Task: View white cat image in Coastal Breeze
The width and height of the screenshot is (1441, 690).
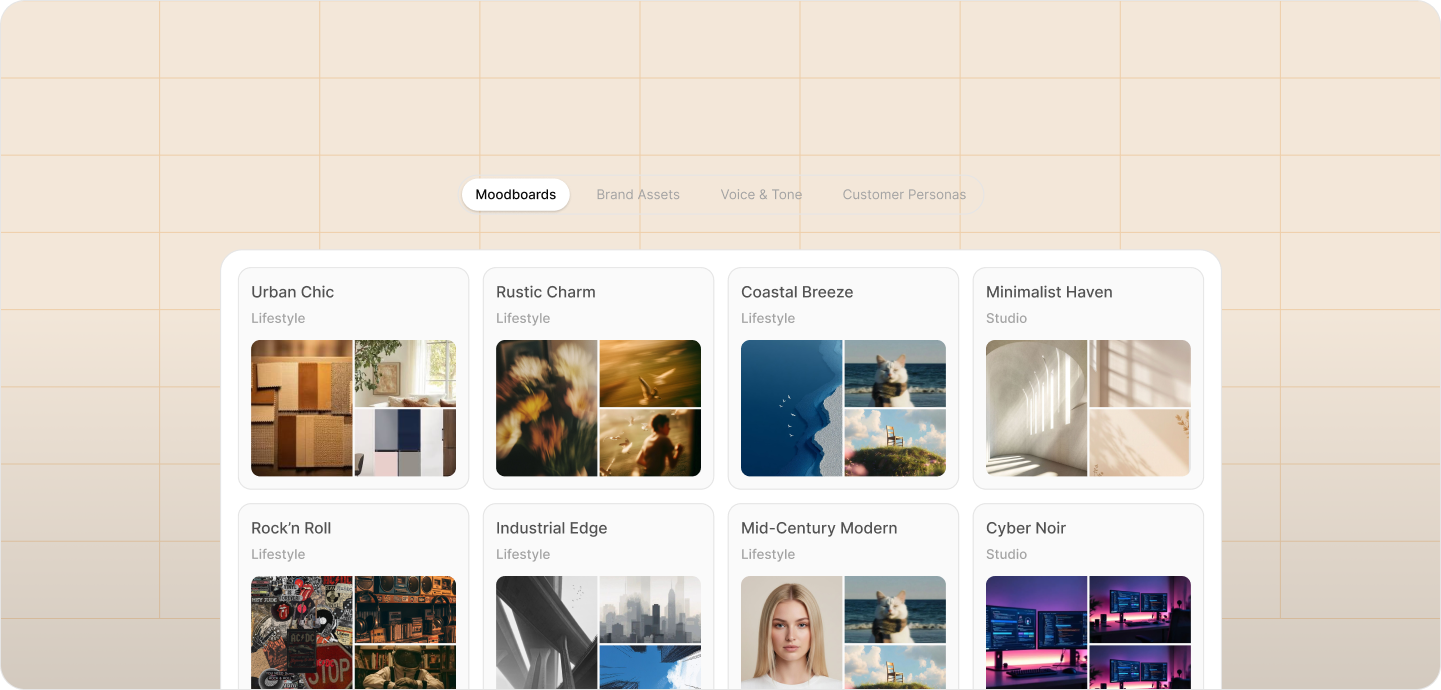Action: [895, 373]
